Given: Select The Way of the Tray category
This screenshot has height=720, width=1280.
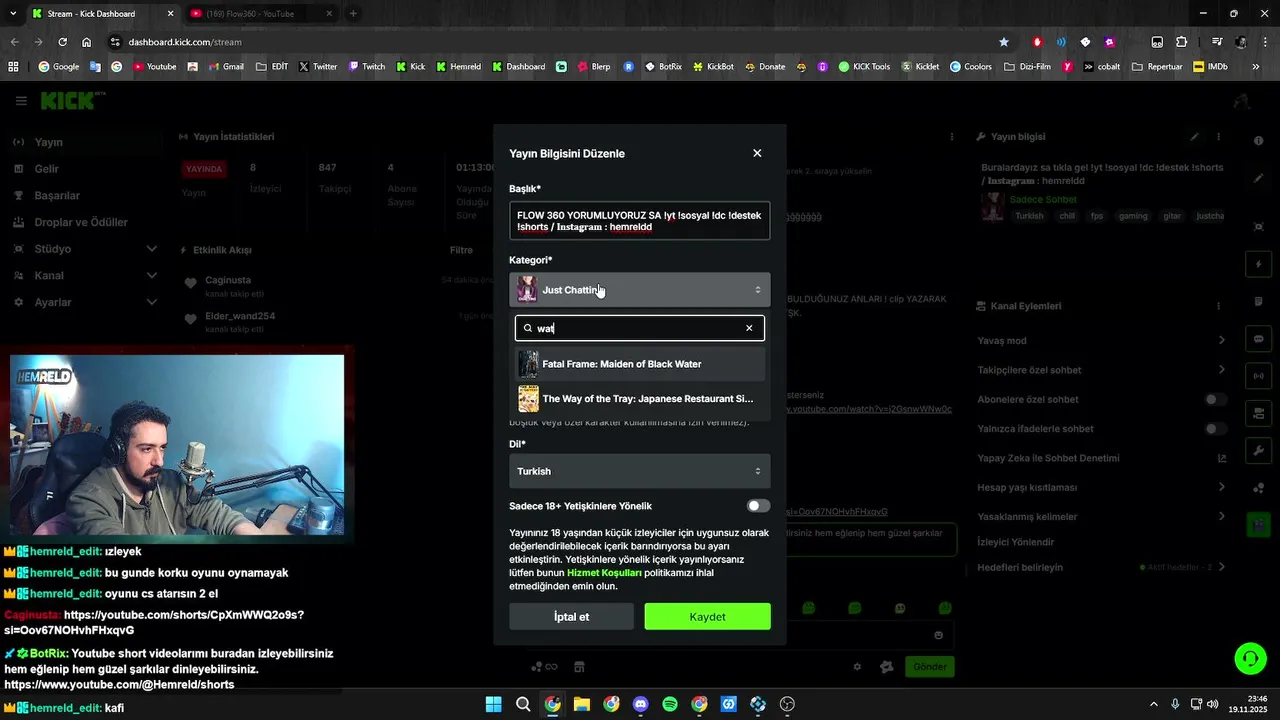Looking at the screenshot, I should tap(640, 399).
